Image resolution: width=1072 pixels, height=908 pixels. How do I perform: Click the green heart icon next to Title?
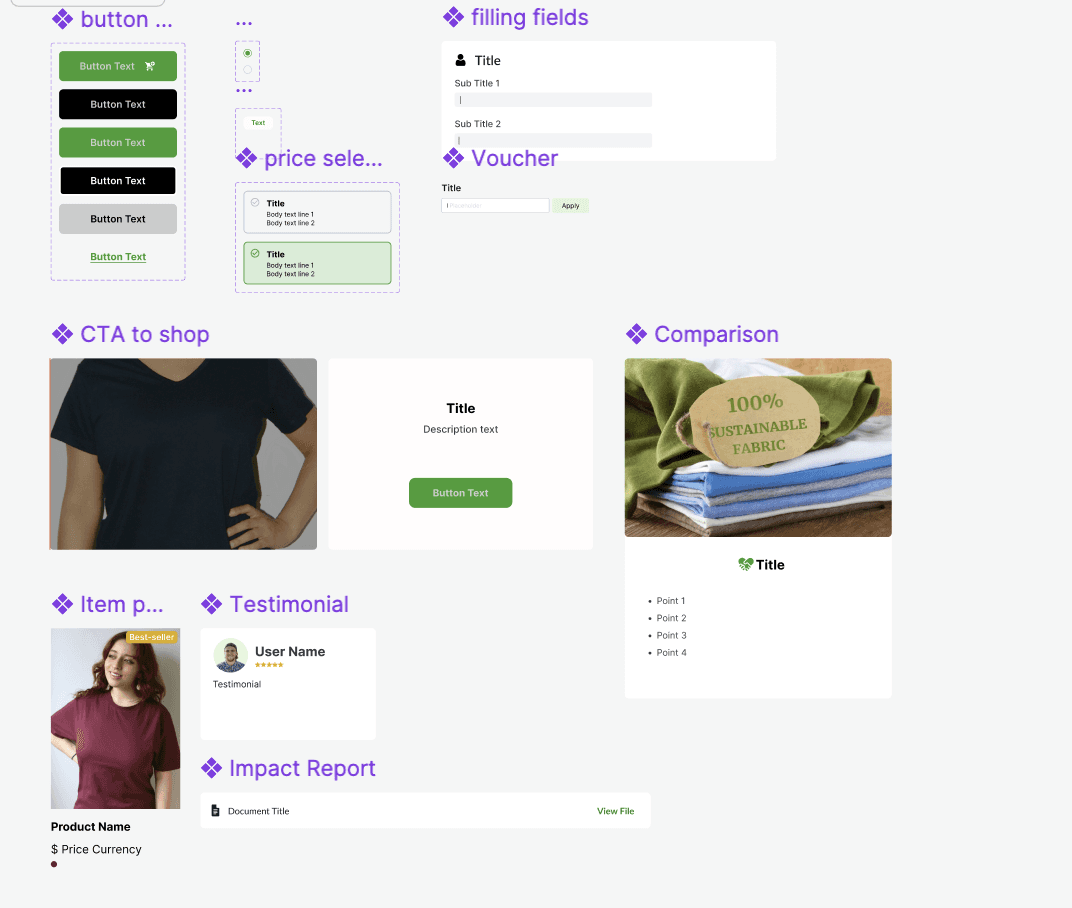[x=745, y=564]
